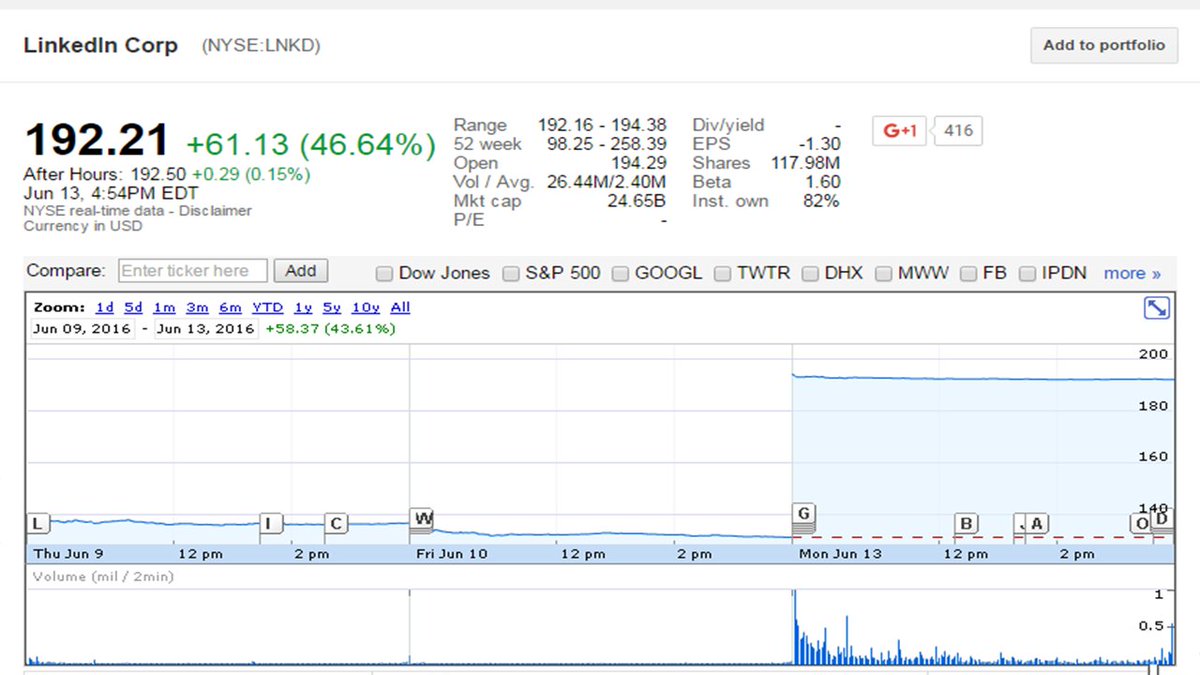Click the start date Jun 09, 2016 field
This screenshot has width=1200, height=675.
tap(82, 328)
